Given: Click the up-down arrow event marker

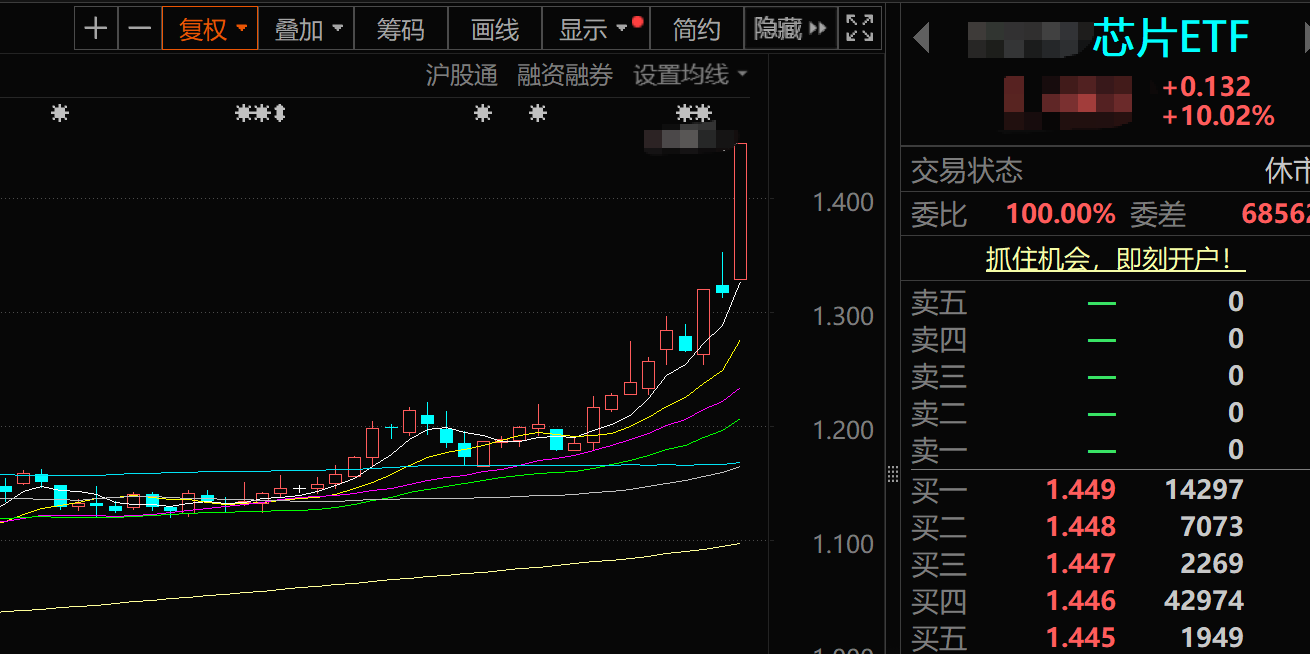Looking at the screenshot, I should click(x=280, y=113).
